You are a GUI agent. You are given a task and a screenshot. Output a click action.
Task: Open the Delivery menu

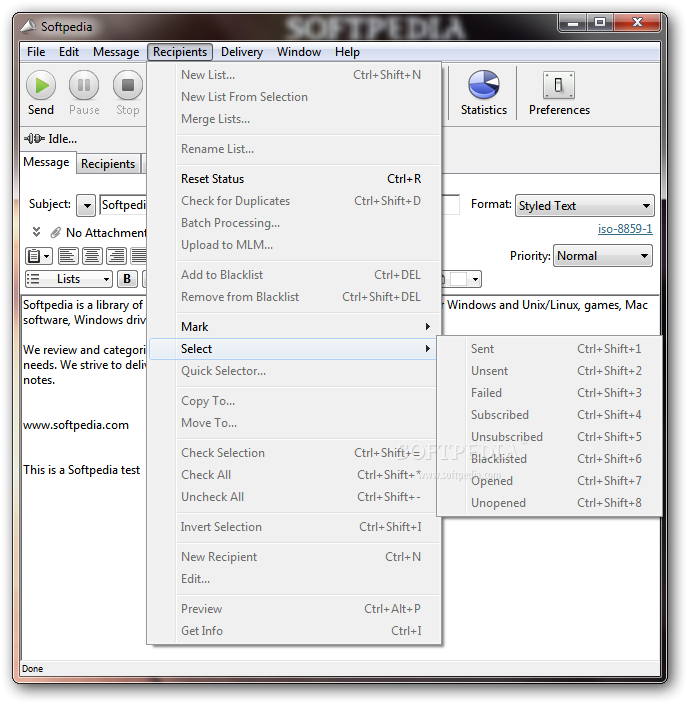[x=242, y=52]
